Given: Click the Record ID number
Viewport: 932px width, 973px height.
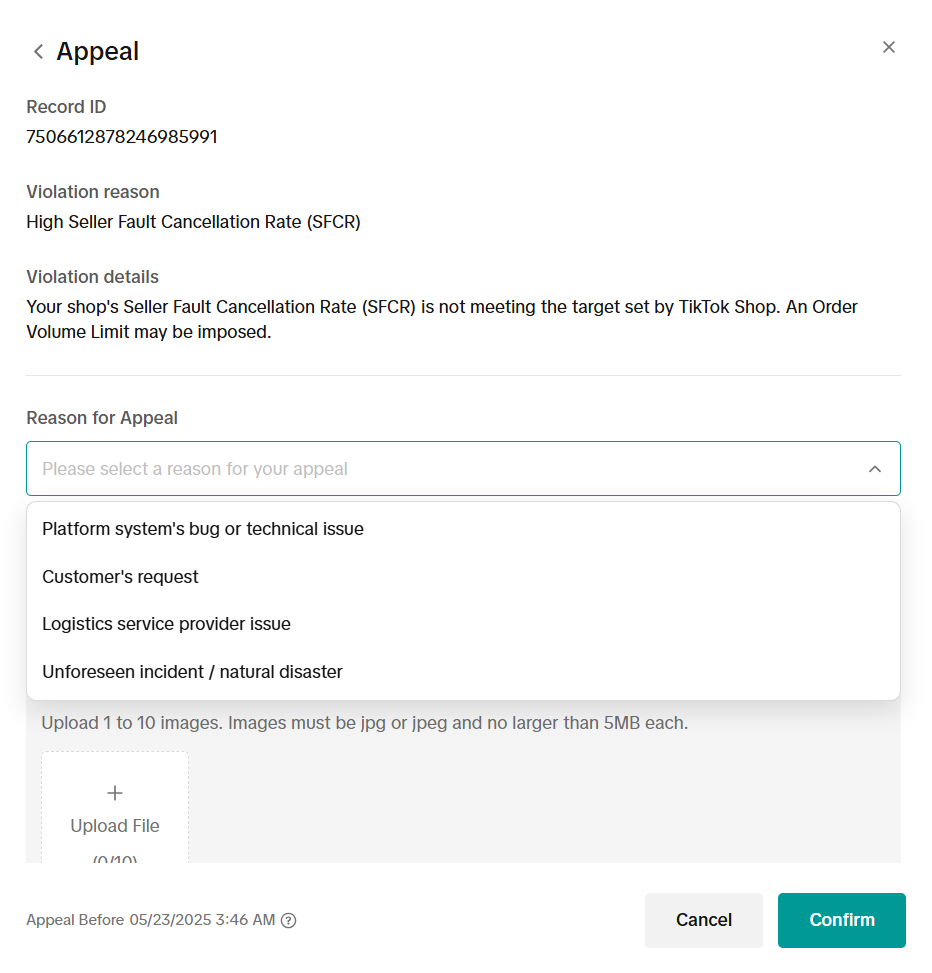Looking at the screenshot, I should [x=122, y=137].
